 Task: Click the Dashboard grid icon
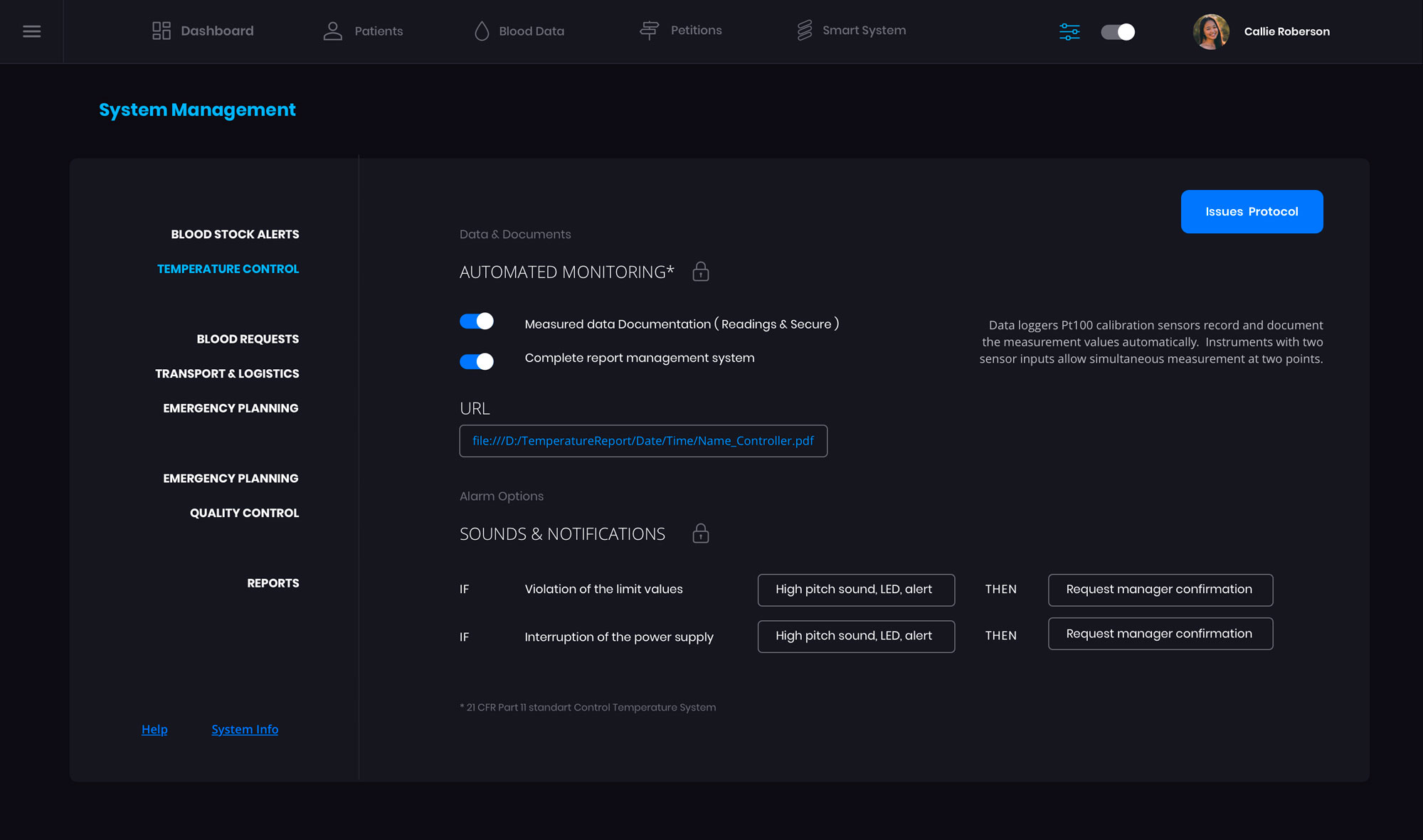pos(162,31)
